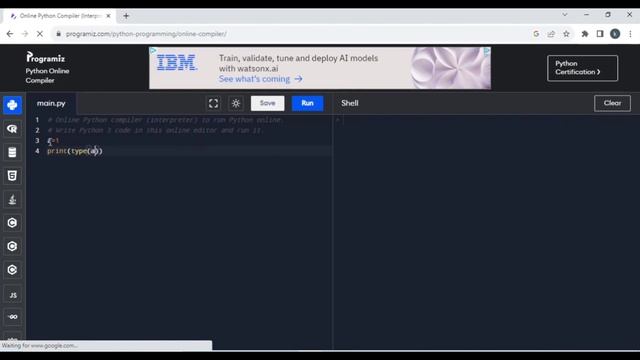This screenshot has height=360, width=640.
Task: Click the Google icon in the address bar
Action: point(536,34)
